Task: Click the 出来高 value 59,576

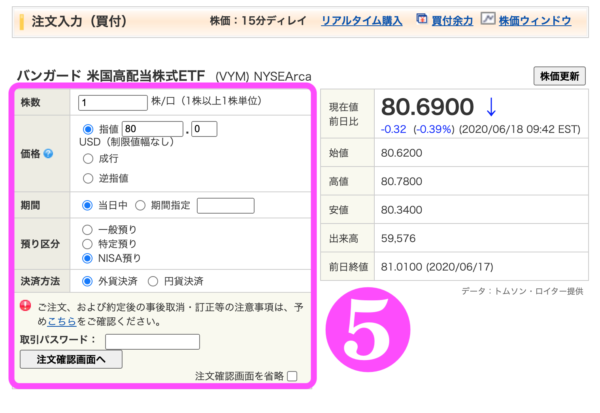Action: [398, 238]
